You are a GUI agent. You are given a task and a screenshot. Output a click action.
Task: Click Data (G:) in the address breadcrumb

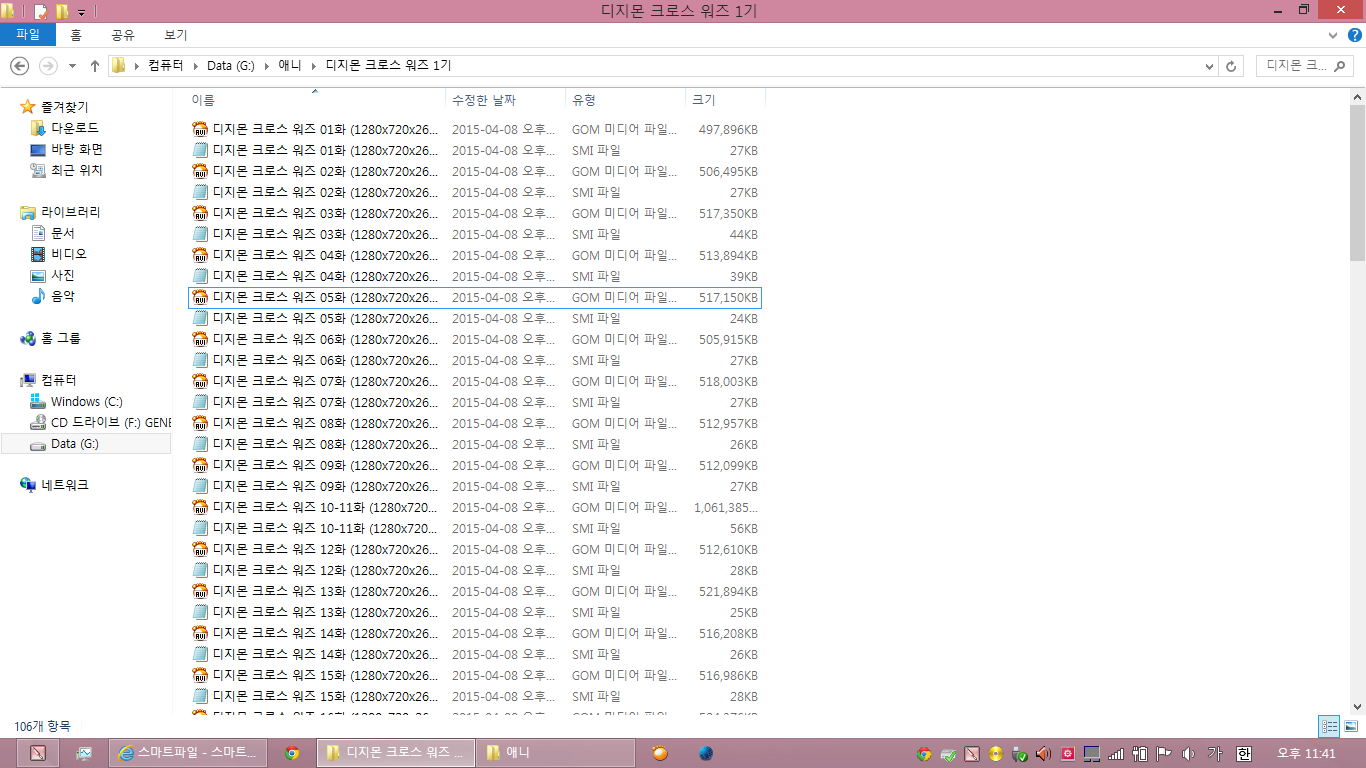(x=231, y=66)
